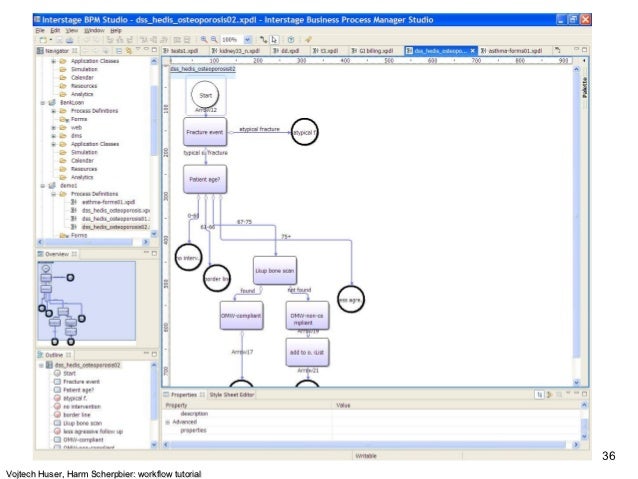
Task: Select the pointer selection tool
Action: click(x=274, y=39)
